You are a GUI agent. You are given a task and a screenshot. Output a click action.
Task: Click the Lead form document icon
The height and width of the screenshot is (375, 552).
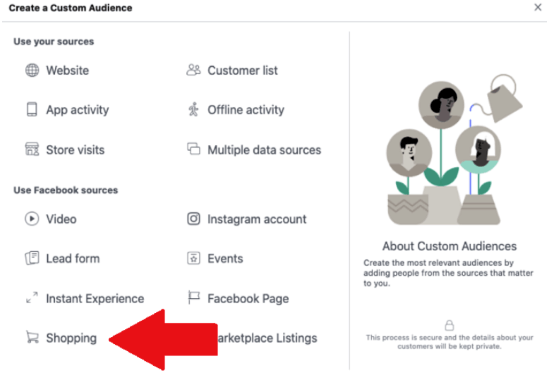click(x=32, y=258)
